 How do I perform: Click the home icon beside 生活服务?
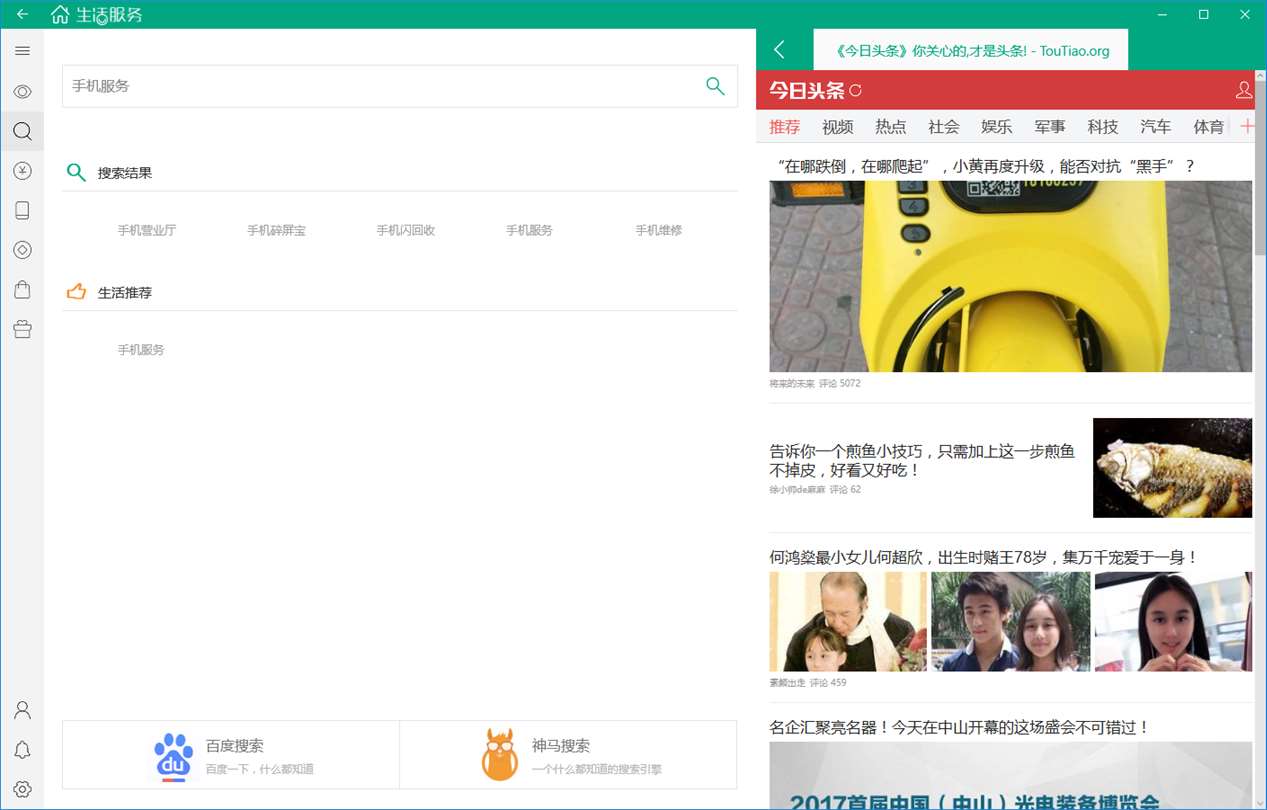[60, 14]
